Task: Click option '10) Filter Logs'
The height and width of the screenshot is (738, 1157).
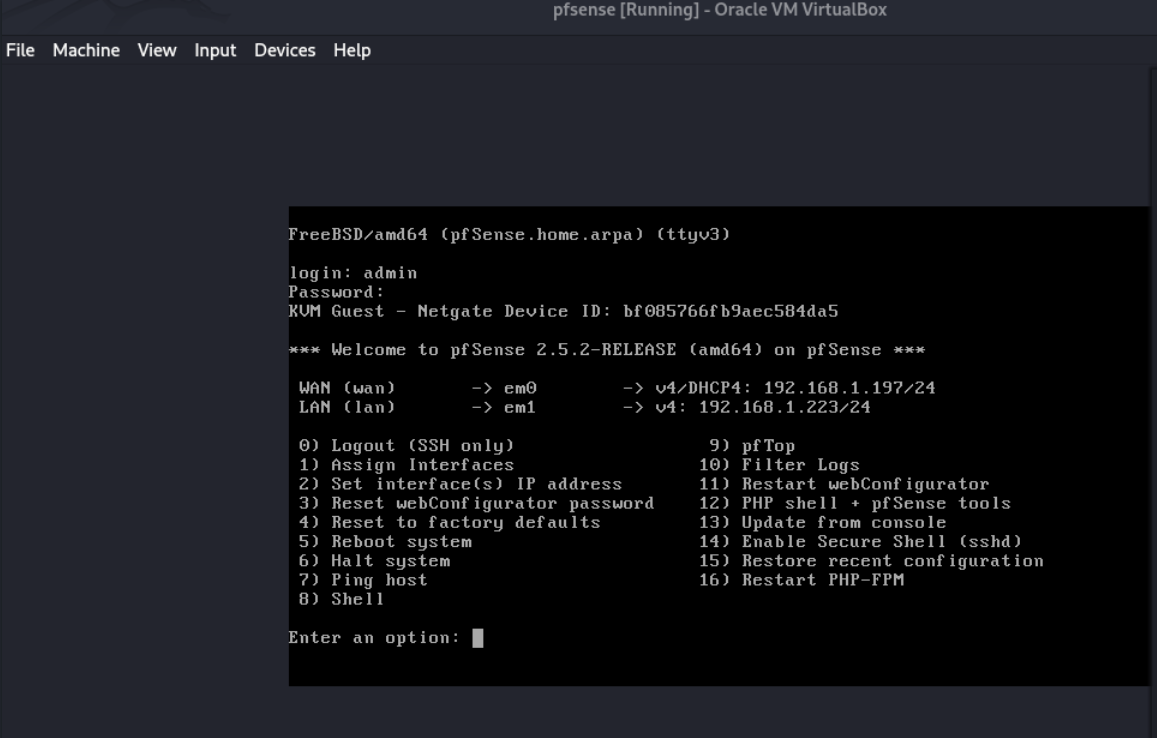Action: [779, 465]
